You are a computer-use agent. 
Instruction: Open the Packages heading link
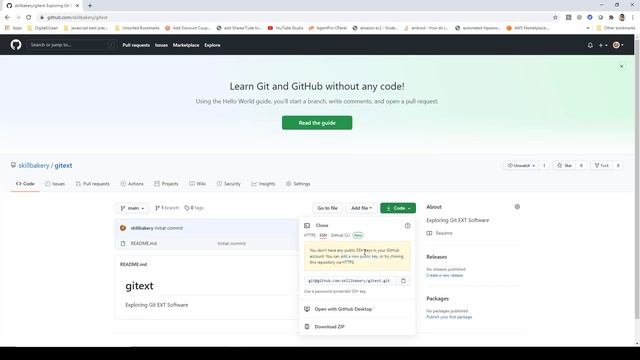(x=438, y=298)
